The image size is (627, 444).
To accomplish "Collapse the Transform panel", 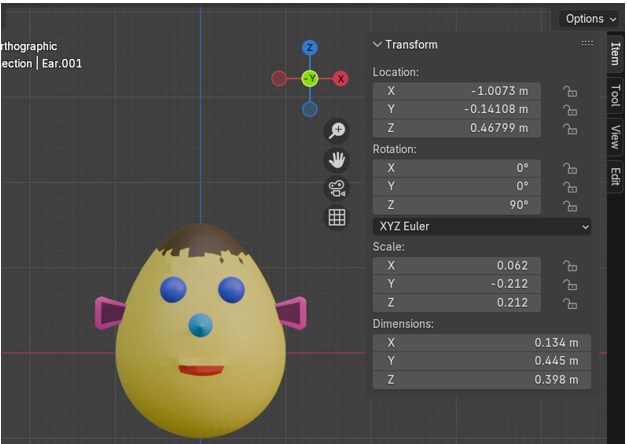I will tap(378, 45).
